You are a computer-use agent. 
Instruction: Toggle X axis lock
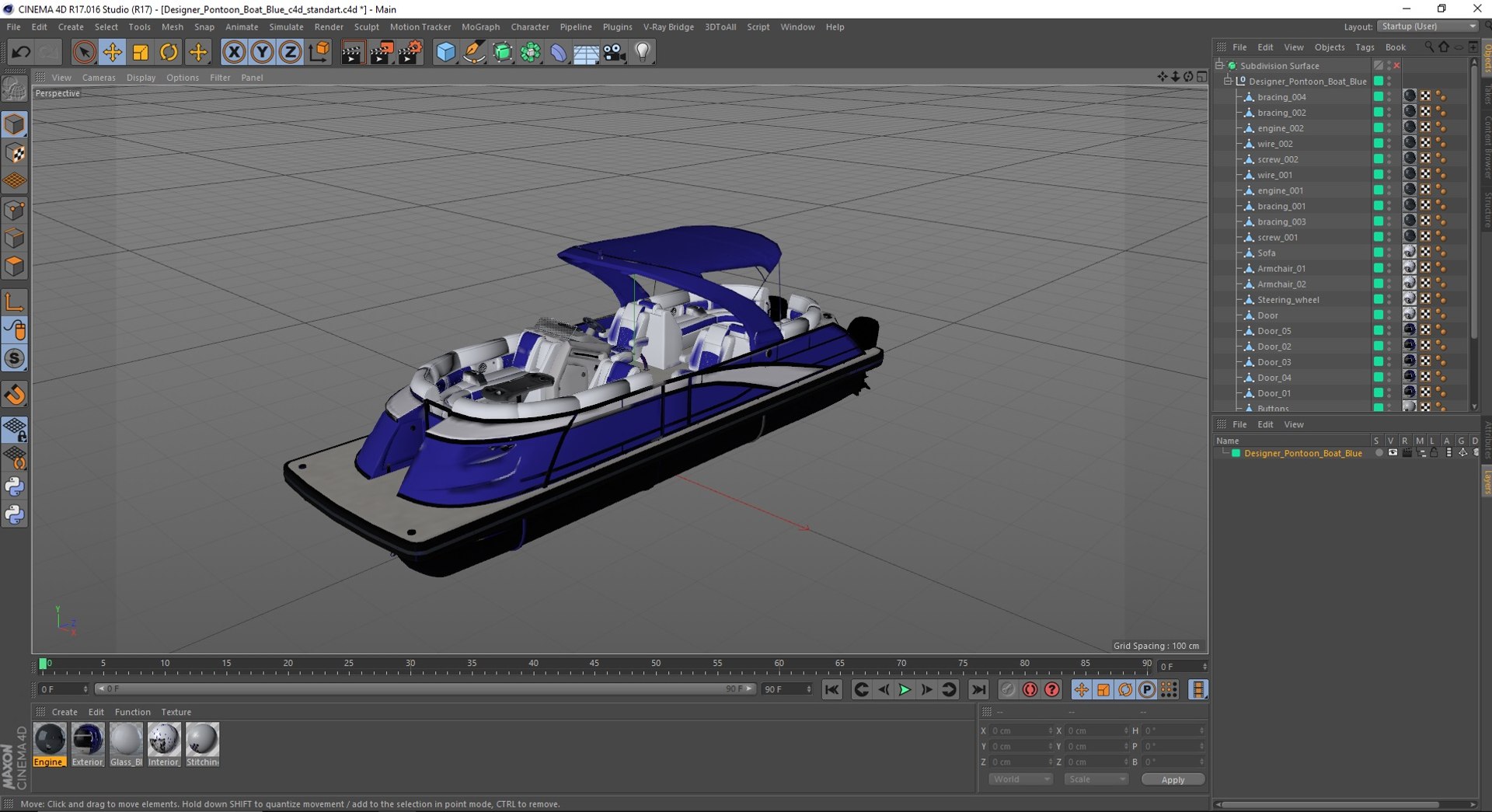click(234, 52)
